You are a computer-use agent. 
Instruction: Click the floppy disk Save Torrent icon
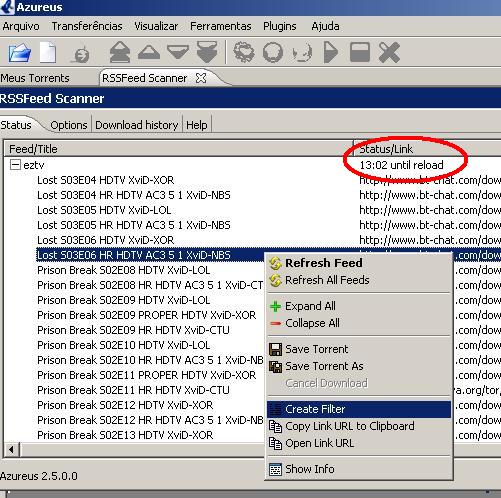point(276,349)
